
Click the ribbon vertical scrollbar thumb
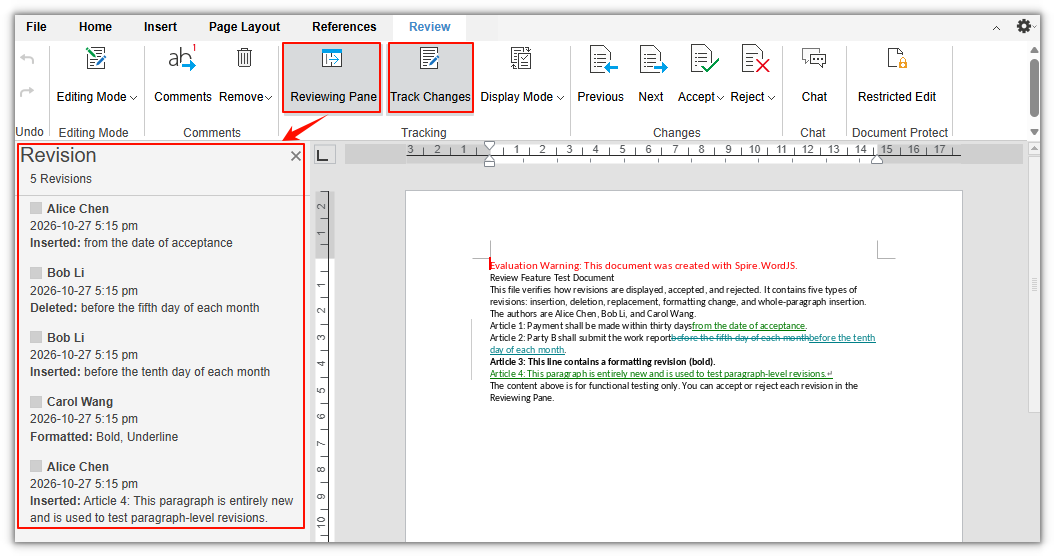(1034, 88)
